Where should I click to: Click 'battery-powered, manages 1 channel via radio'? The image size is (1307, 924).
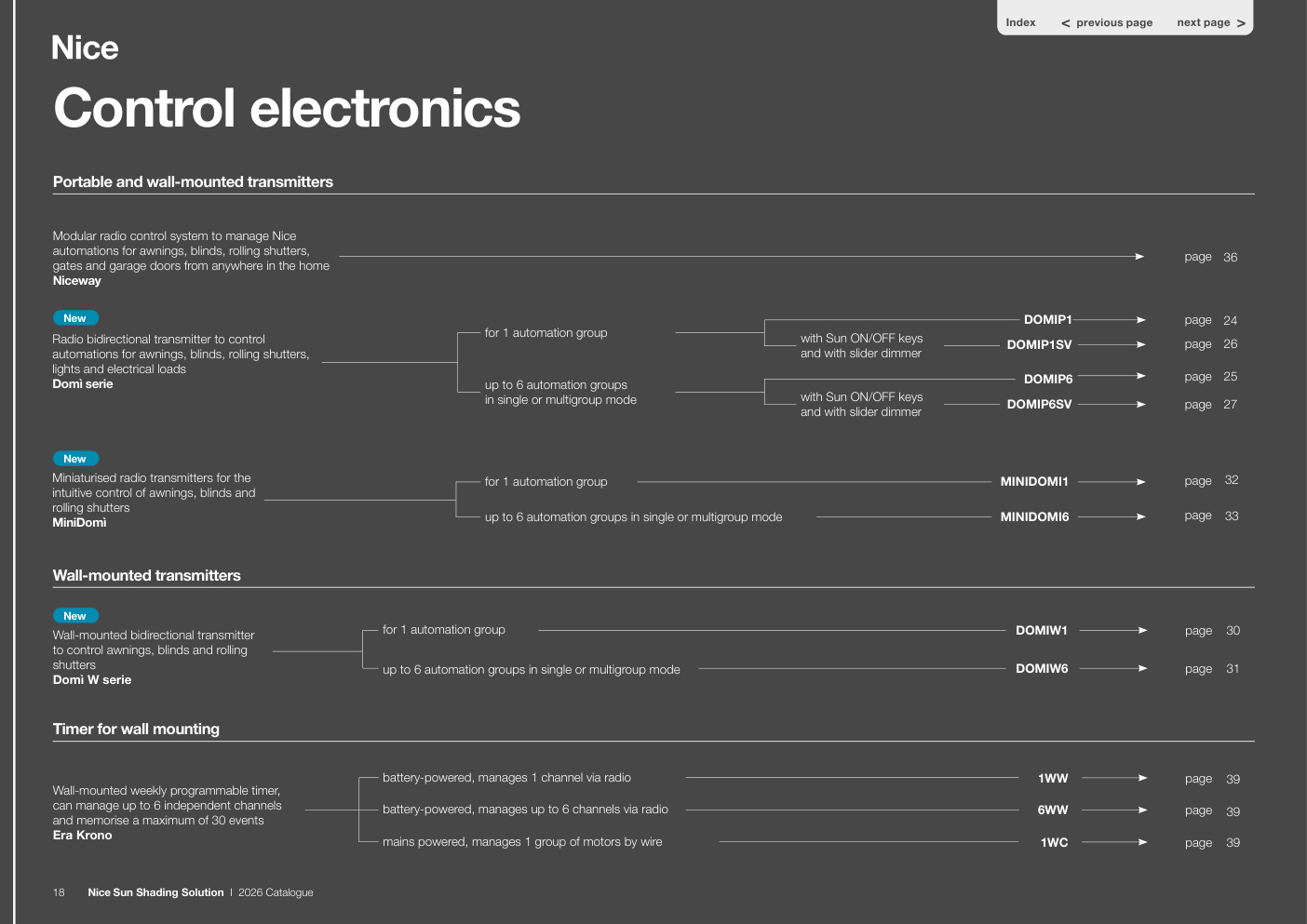tap(506, 778)
